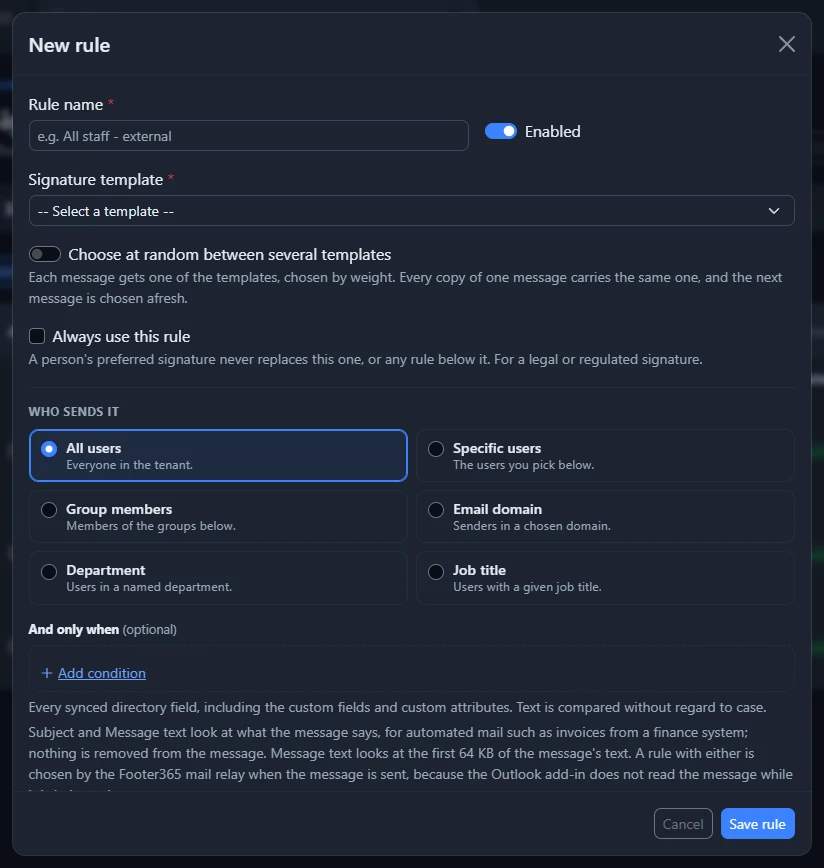Screen dimensions: 824x868
Task: Enable choose at random between templates
Action: tap(45, 254)
